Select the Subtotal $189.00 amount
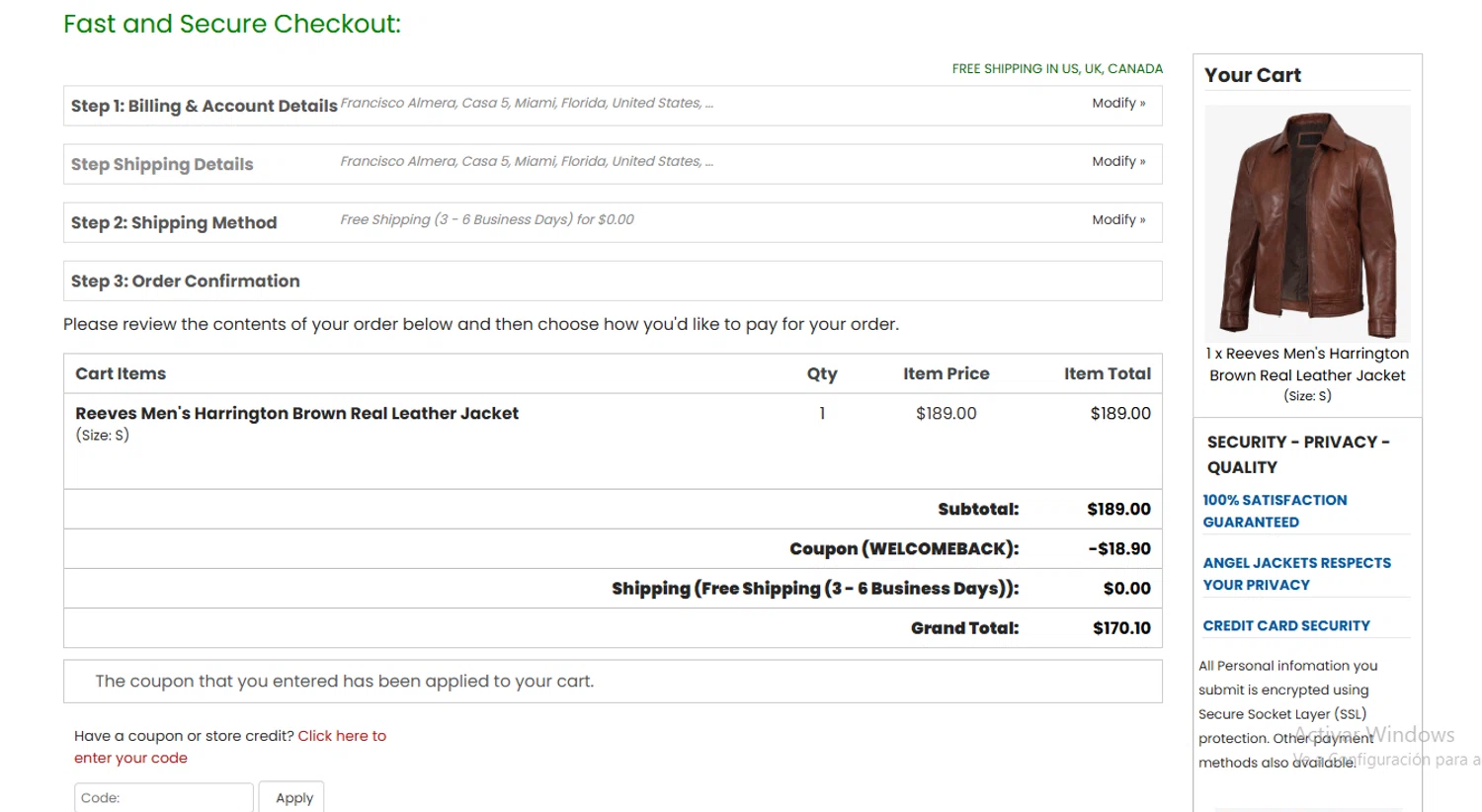The width and height of the screenshot is (1482, 812). click(x=1118, y=509)
